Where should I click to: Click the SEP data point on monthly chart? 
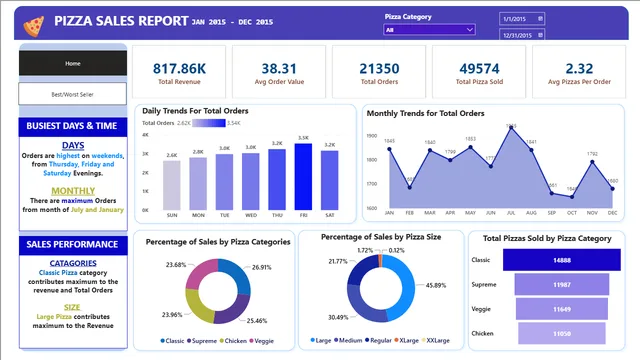pyautogui.click(x=552, y=193)
